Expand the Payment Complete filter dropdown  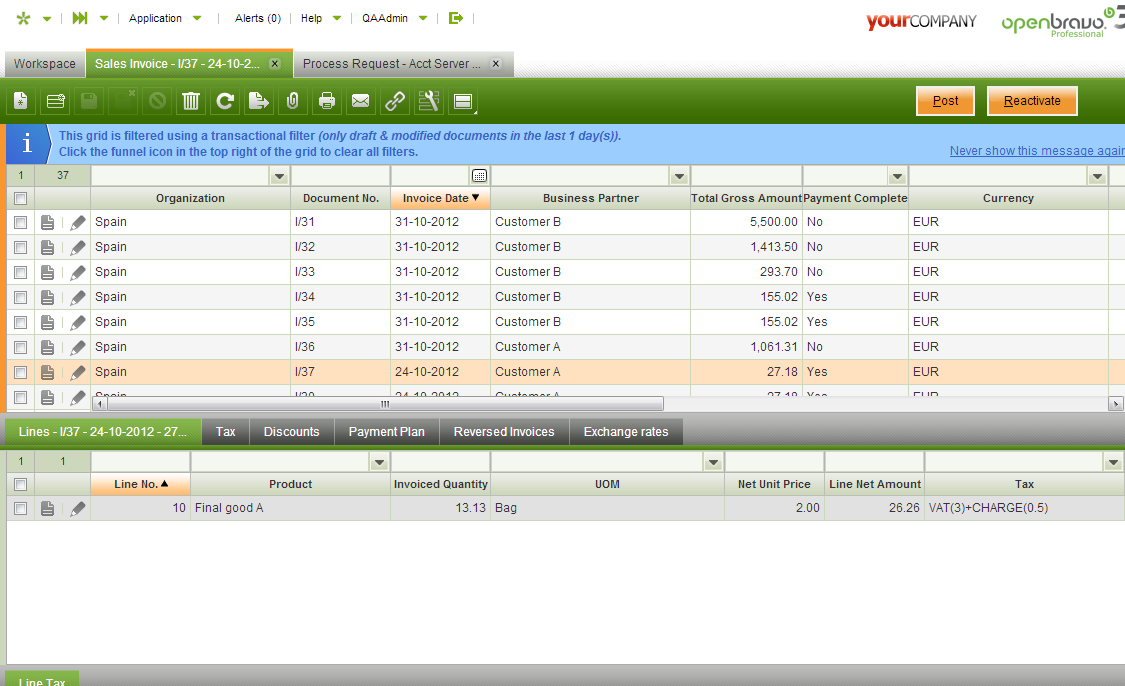click(x=897, y=177)
